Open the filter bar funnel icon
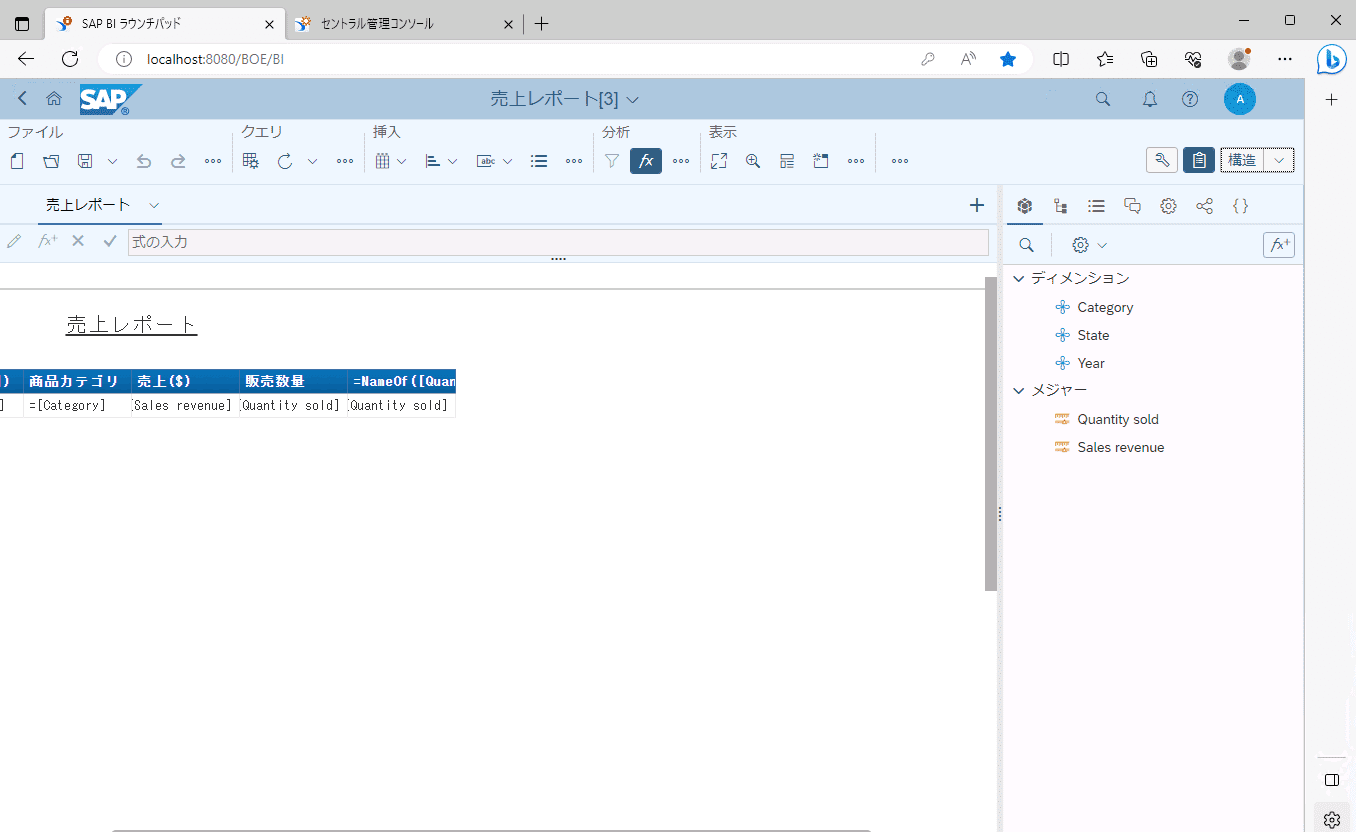The width and height of the screenshot is (1356, 832). pyautogui.click(x=612, y=161)
